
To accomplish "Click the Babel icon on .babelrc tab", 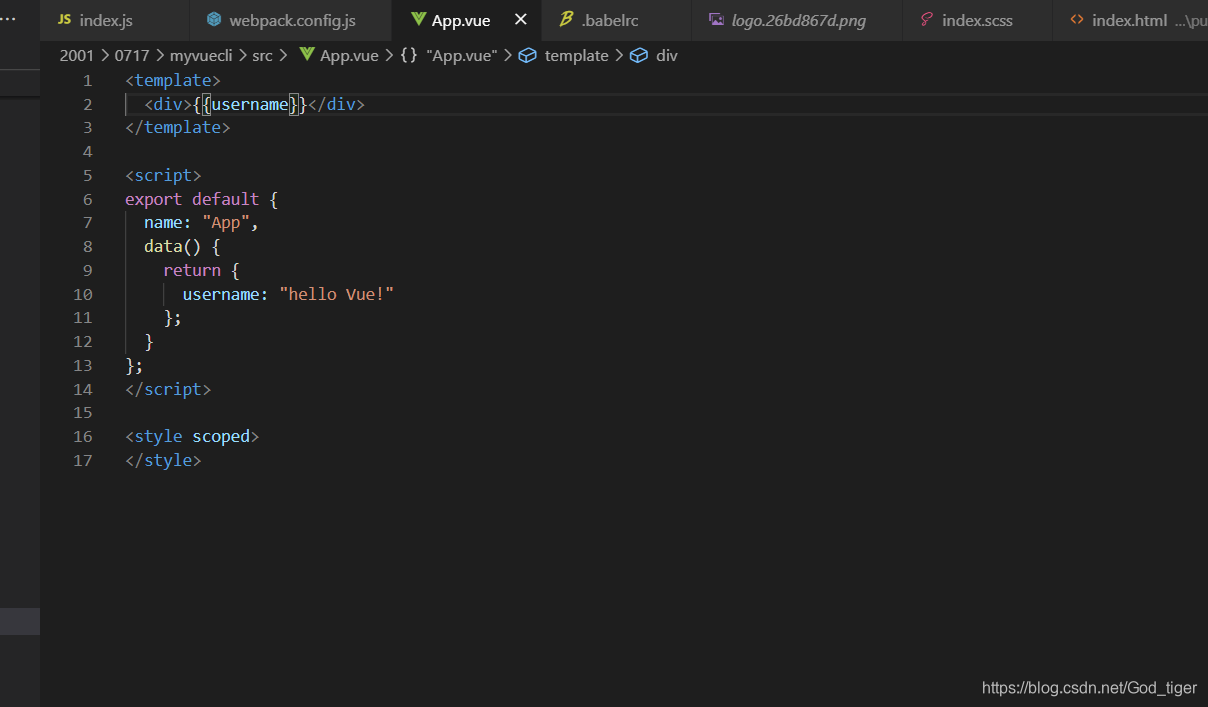I will pos(566,20).
